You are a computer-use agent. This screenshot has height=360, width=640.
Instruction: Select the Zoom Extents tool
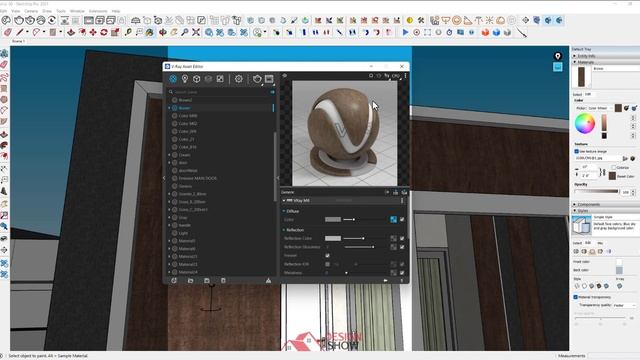[196, 32]
